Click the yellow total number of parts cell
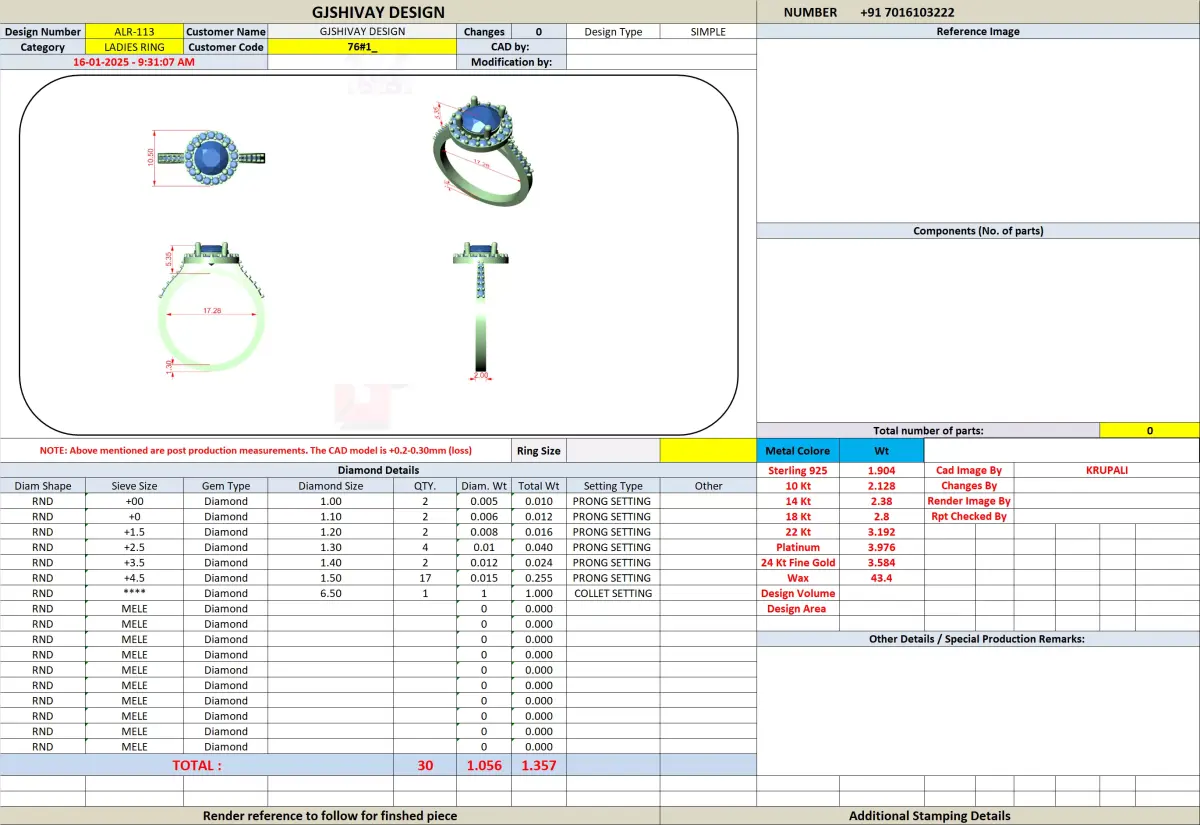Viewport: 1200px width, 825px height. (x=1149, y=431)
